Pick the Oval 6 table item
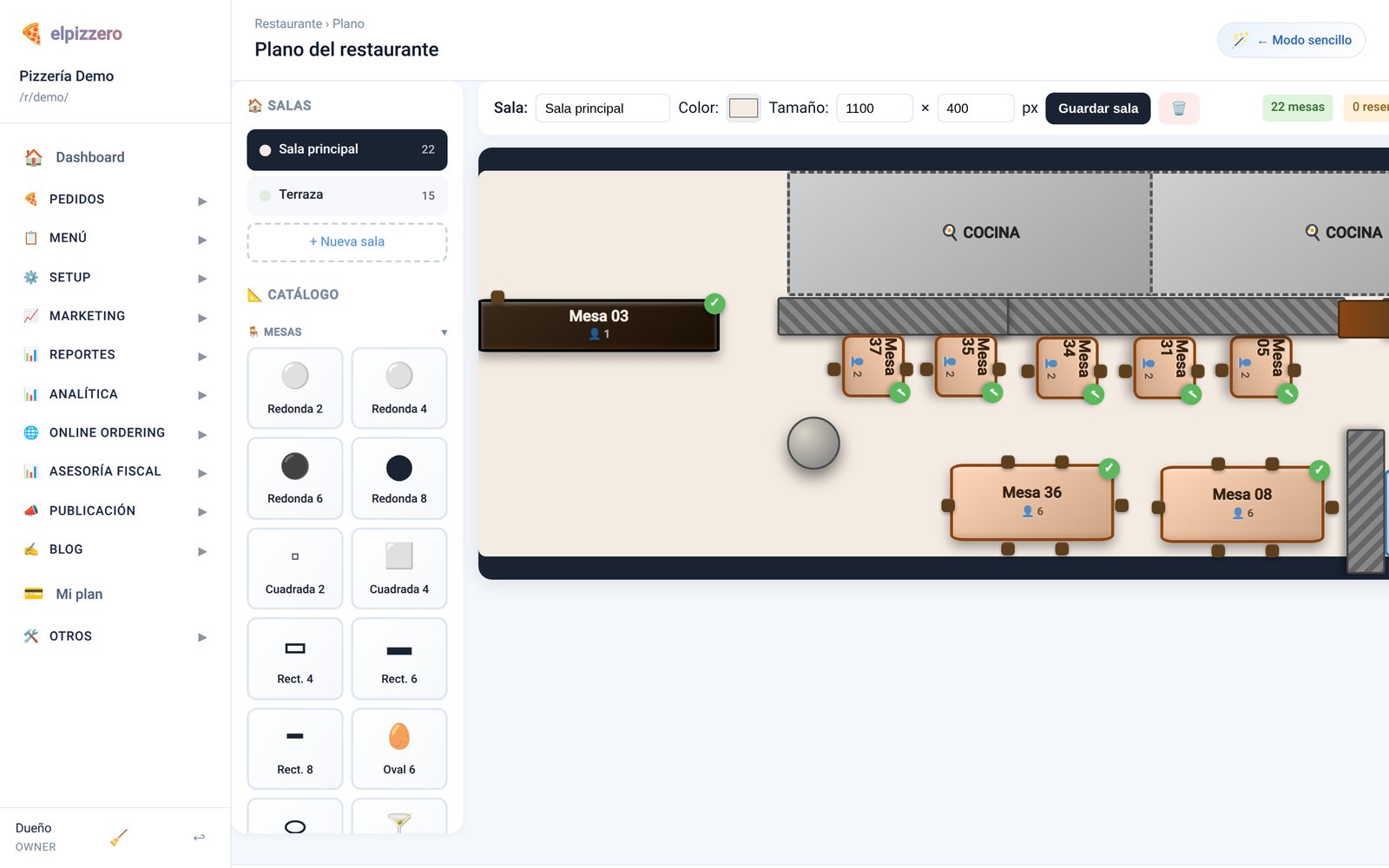 [x=399, y=749]
